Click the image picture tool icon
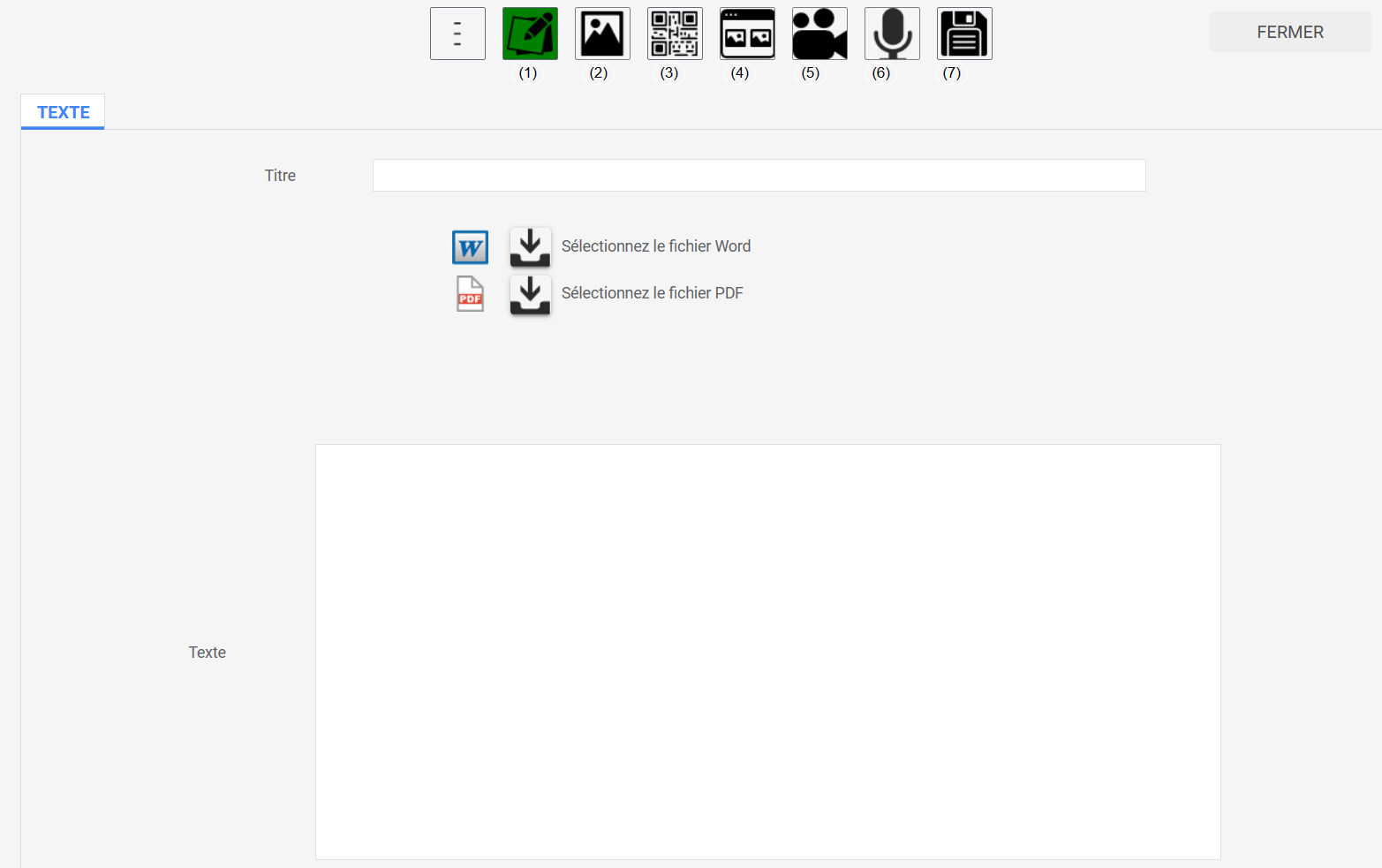 tap(602, 34)
